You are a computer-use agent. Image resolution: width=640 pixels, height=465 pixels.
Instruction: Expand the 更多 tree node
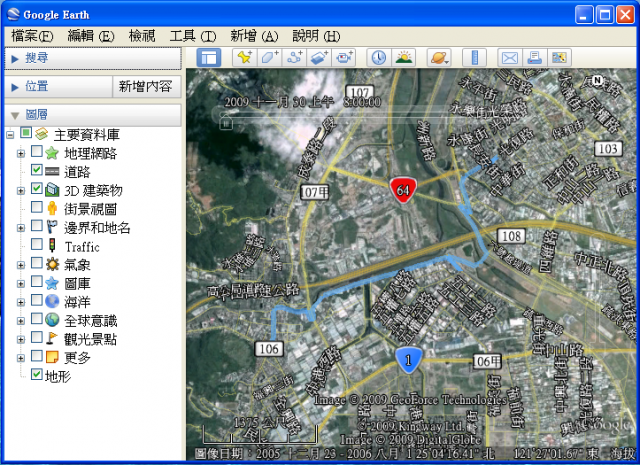click(21, 358)
